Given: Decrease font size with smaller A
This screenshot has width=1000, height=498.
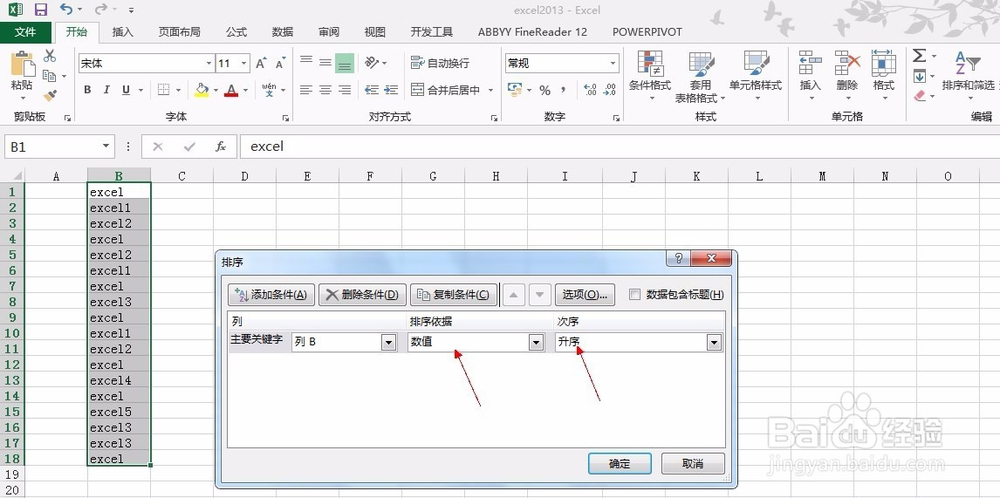Looking at the screenshot, I should [280, 63].
